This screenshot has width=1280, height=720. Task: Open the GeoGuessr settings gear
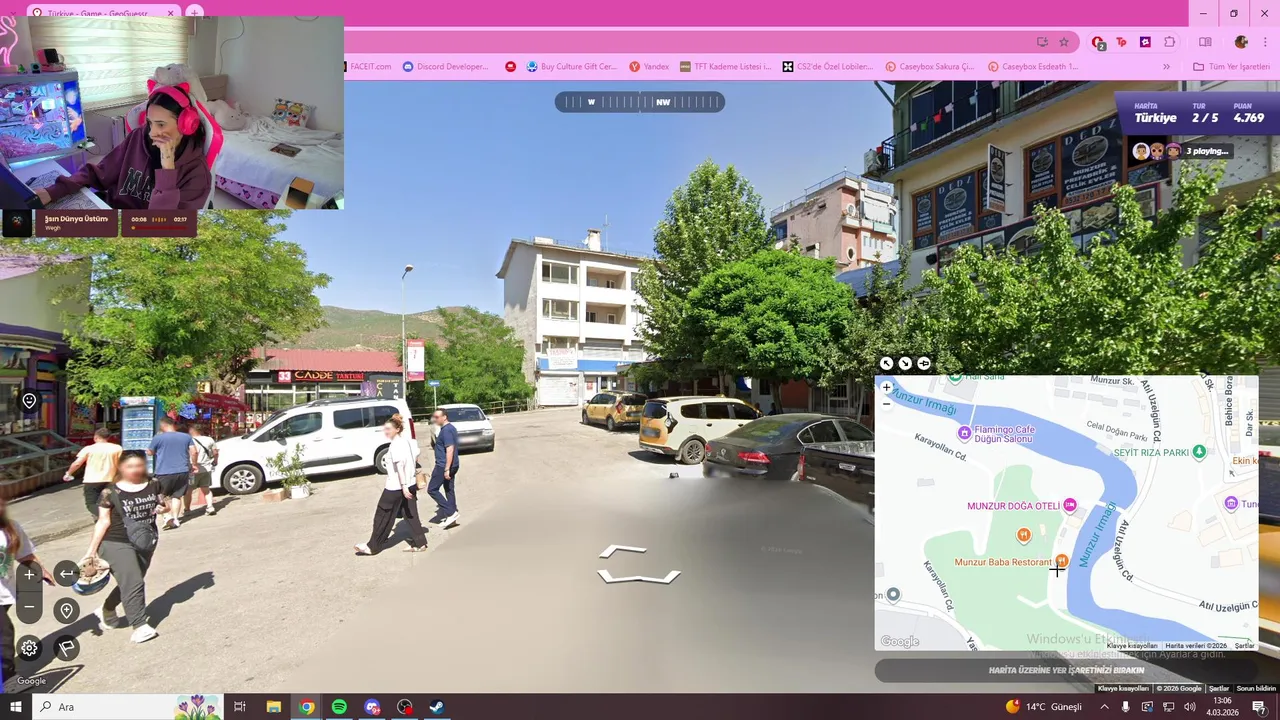[29, 648]
